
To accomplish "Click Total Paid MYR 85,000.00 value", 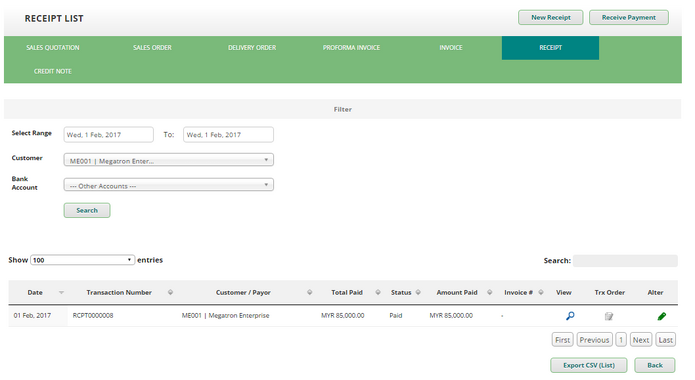I will (343, 315).
